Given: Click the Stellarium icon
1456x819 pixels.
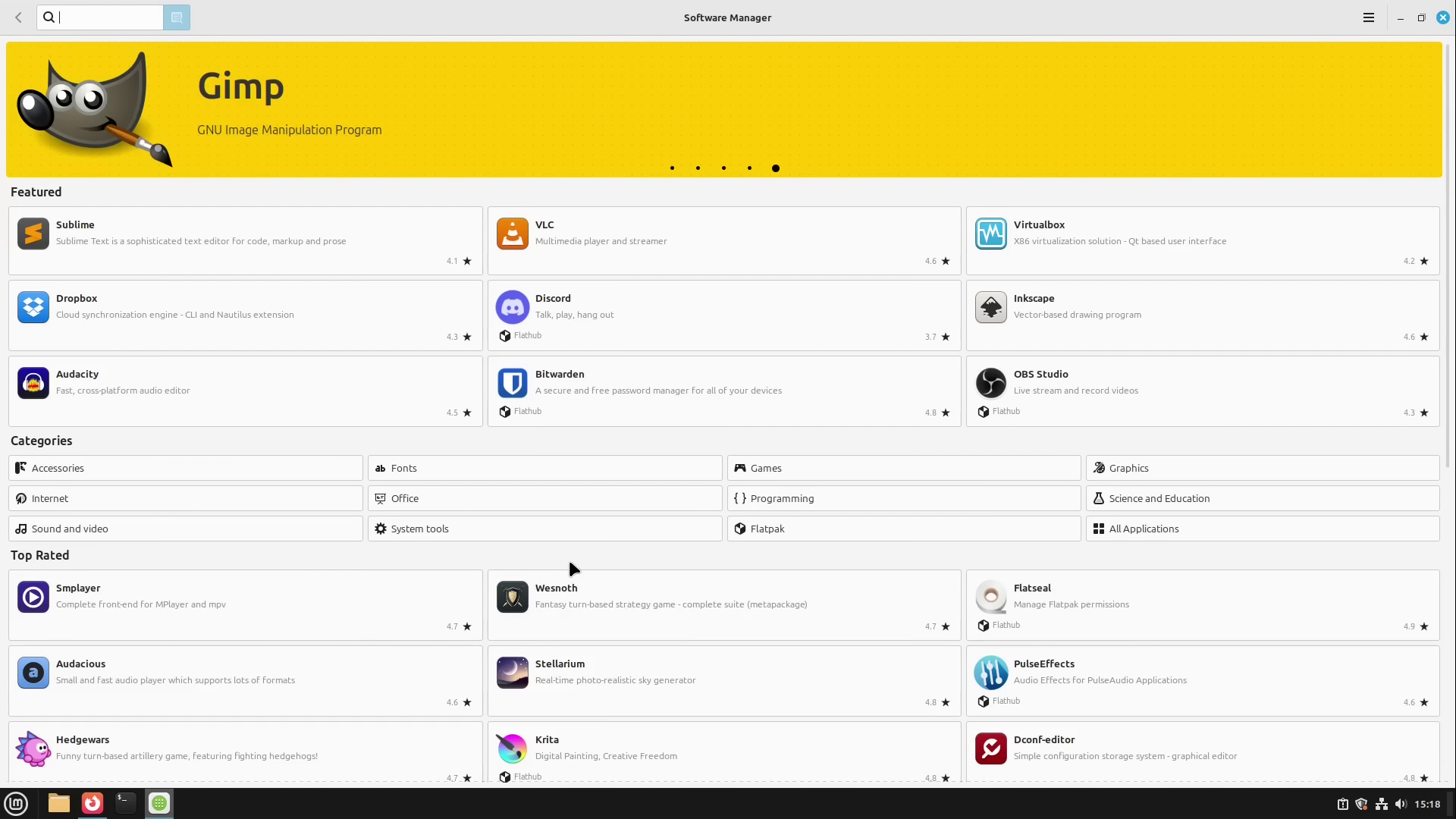Looking at the screenshot, I should (512, 673).
